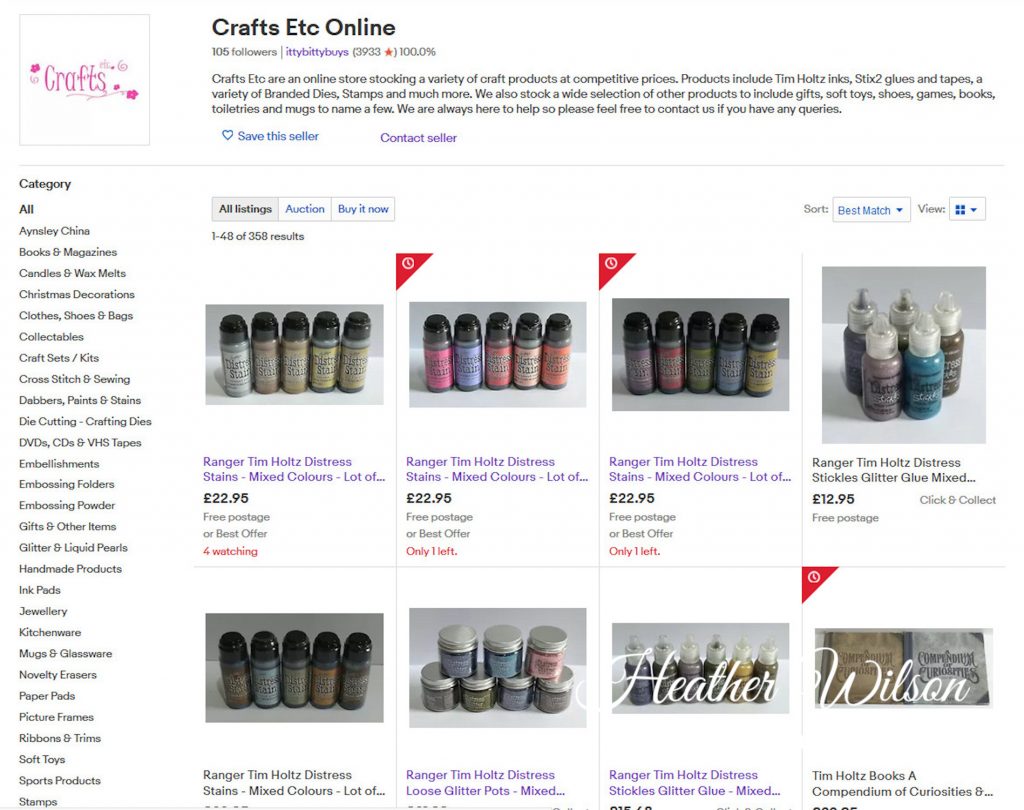This screenshot has width=1024, height=810.
Task: Click the 1-48 of 358 results text
Action: tap(257, 236)
